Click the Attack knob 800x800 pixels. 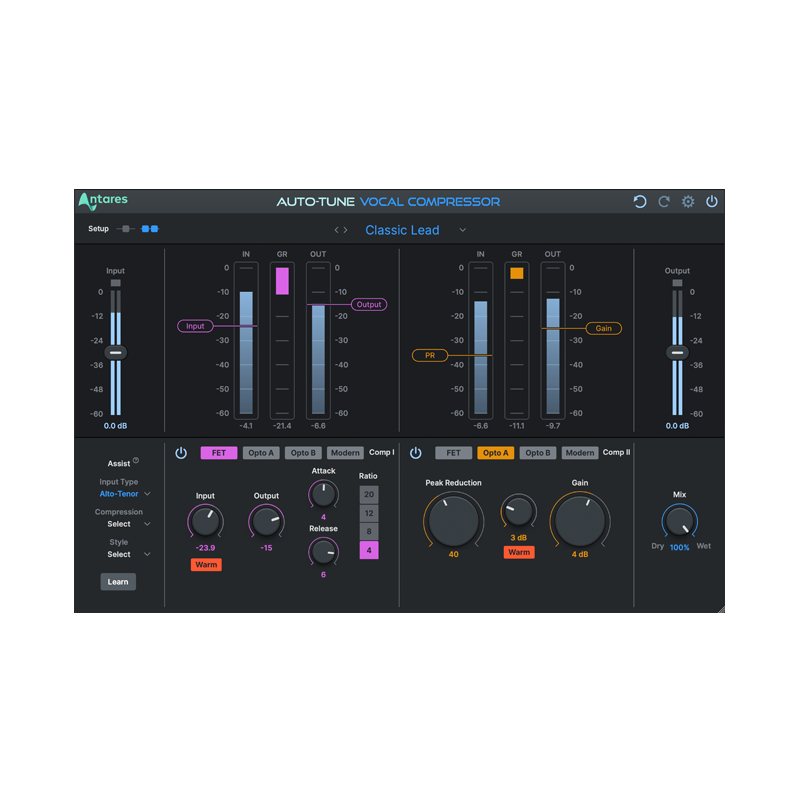coord(323,494)
